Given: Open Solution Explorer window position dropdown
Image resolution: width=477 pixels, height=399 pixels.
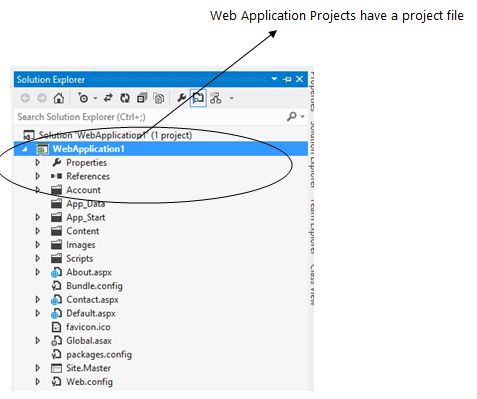Looking at the screenshot, I should tap(274, 79).
